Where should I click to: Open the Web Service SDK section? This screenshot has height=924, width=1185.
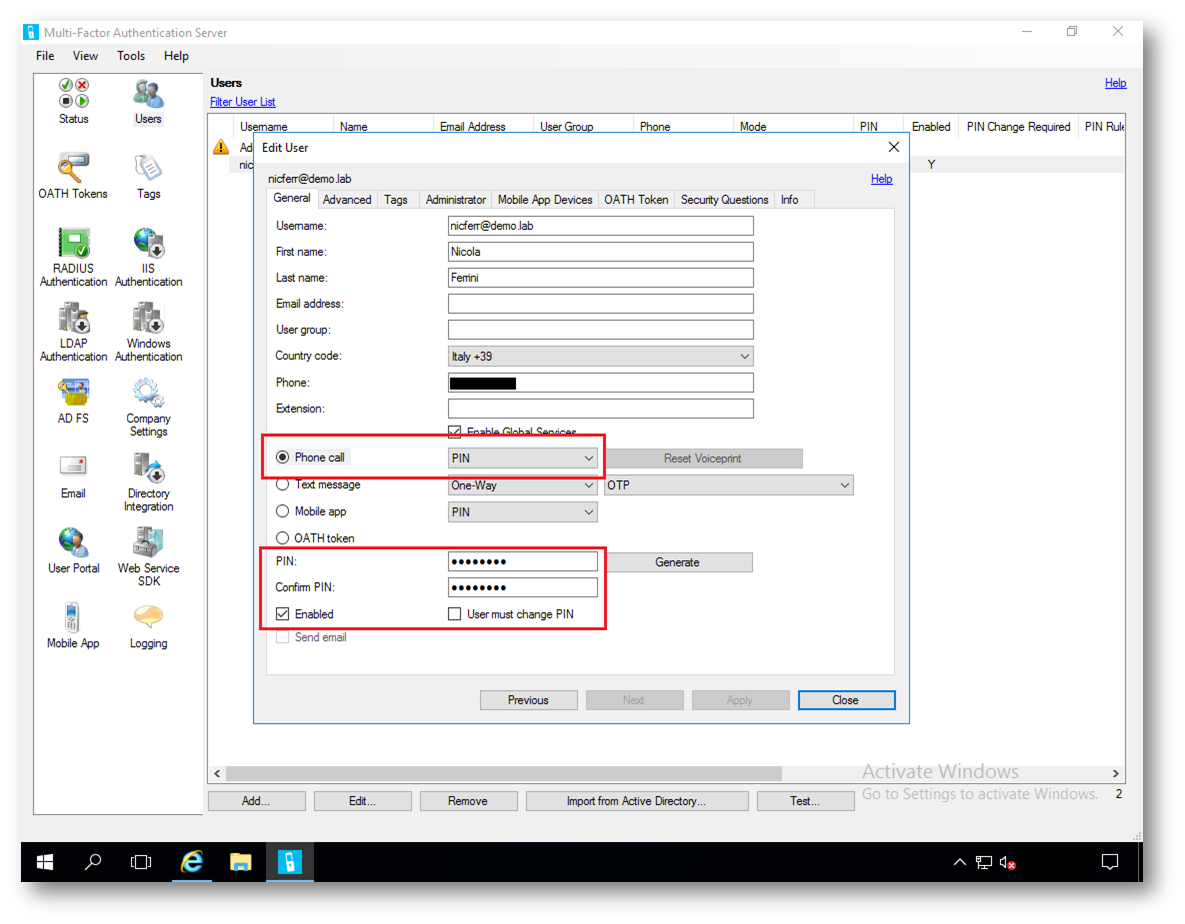coord(148,556)
